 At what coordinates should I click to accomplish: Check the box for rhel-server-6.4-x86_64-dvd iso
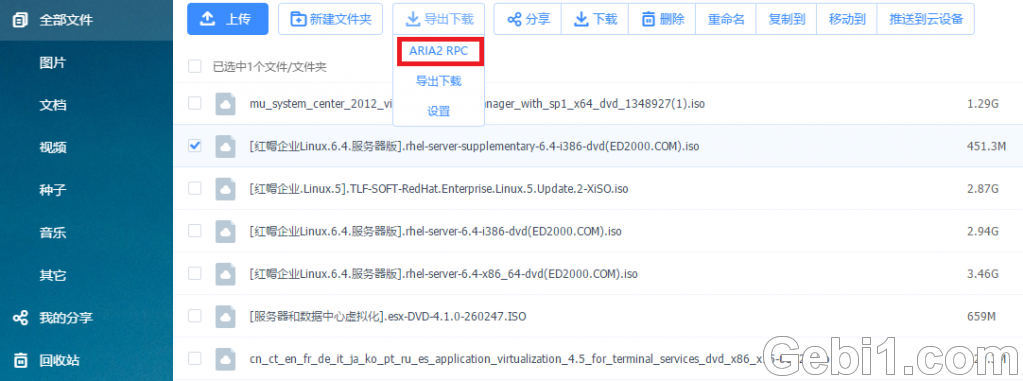[x=194, y=273]
